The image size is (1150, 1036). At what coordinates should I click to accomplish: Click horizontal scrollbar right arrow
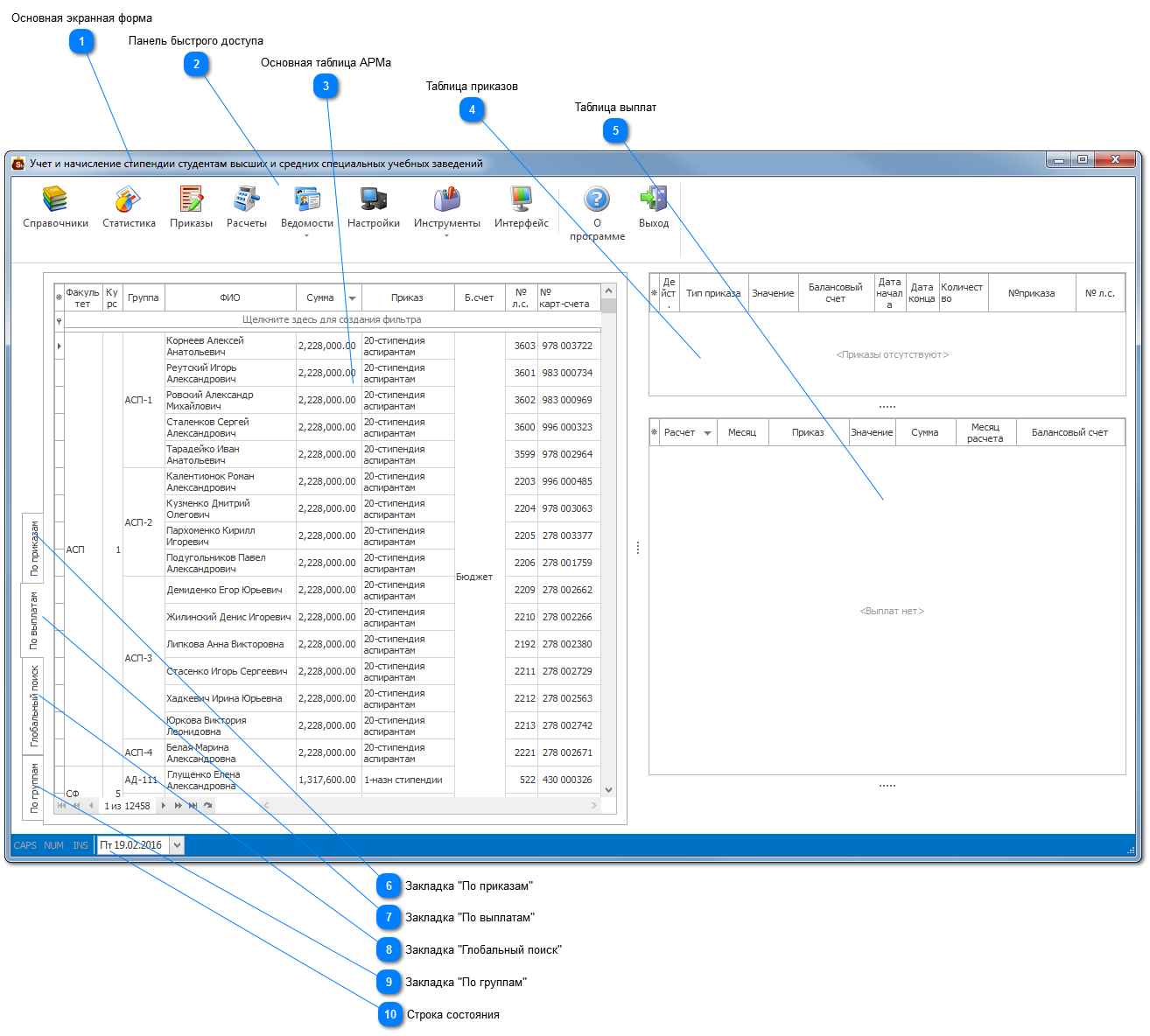[594, 806]
